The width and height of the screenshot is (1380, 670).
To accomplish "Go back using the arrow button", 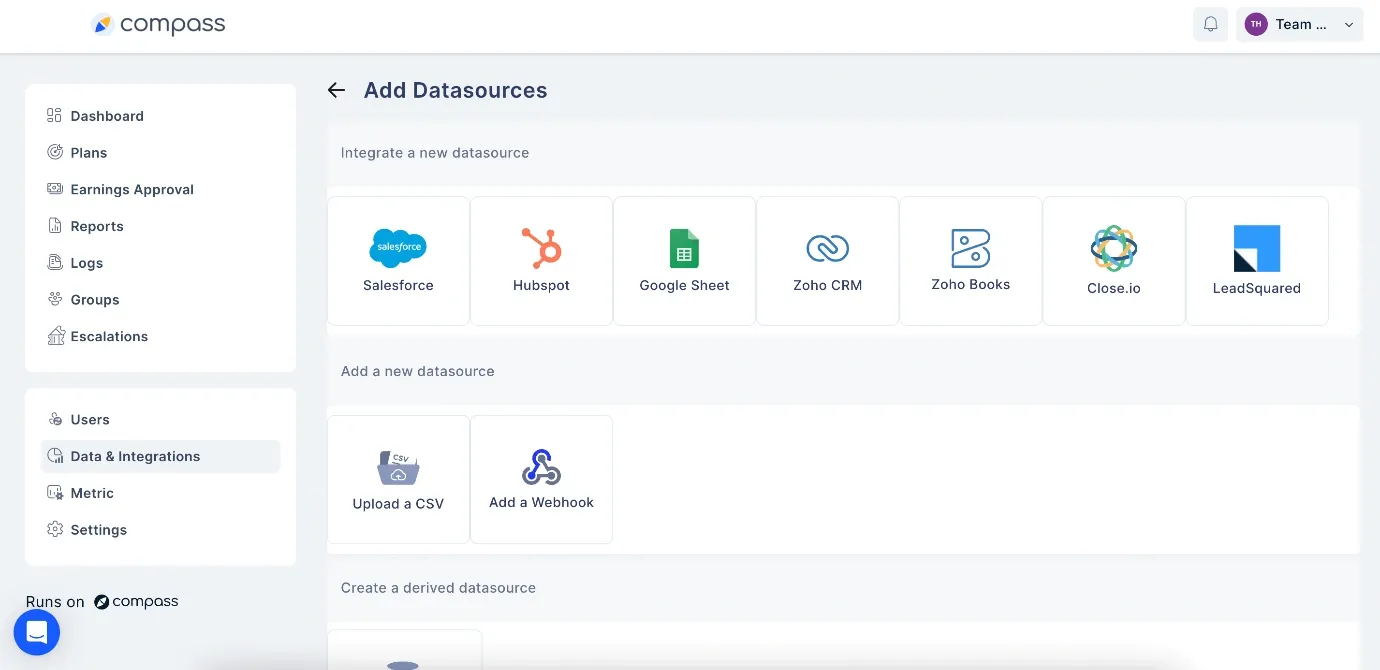I will click(x=336, y=90).
